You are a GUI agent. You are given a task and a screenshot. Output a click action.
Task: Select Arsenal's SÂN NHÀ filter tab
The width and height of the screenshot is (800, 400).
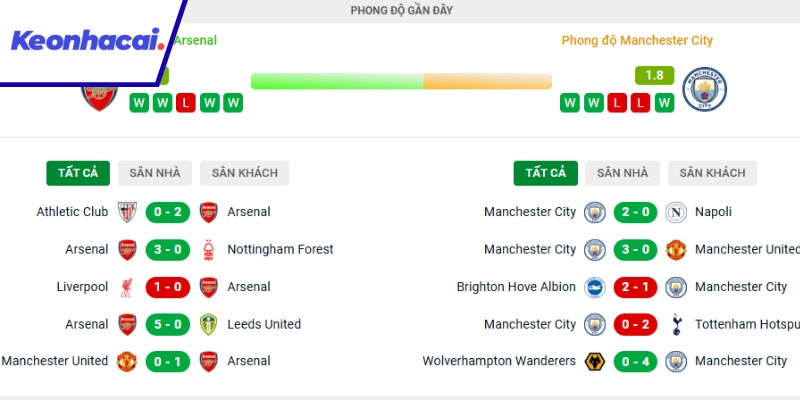(155, 173)
